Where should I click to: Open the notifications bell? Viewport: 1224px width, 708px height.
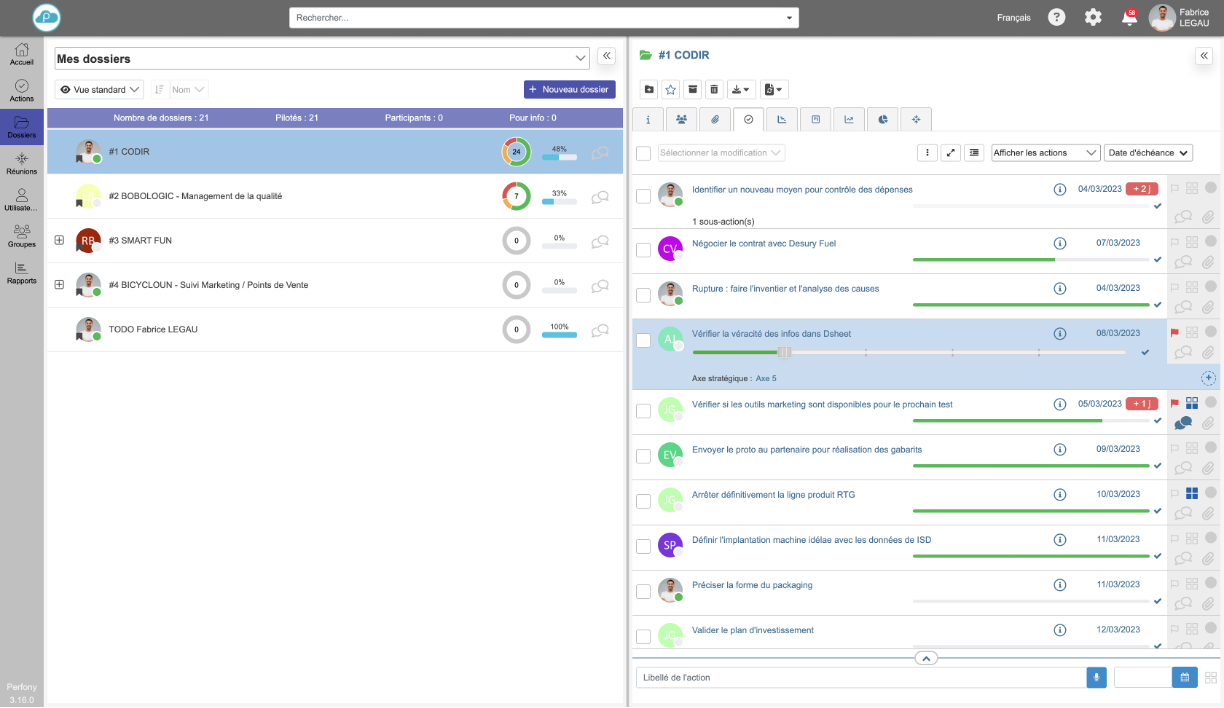(x=1128, y=17)
